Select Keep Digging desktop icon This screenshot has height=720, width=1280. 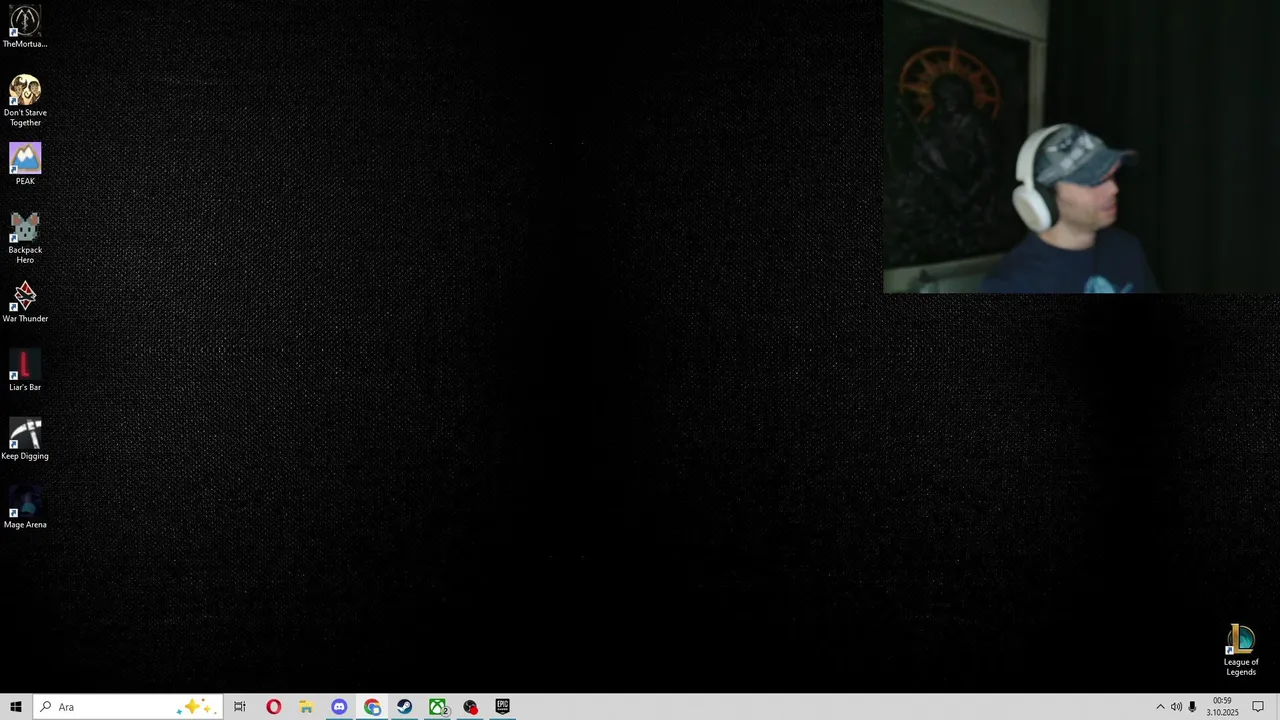25,440
